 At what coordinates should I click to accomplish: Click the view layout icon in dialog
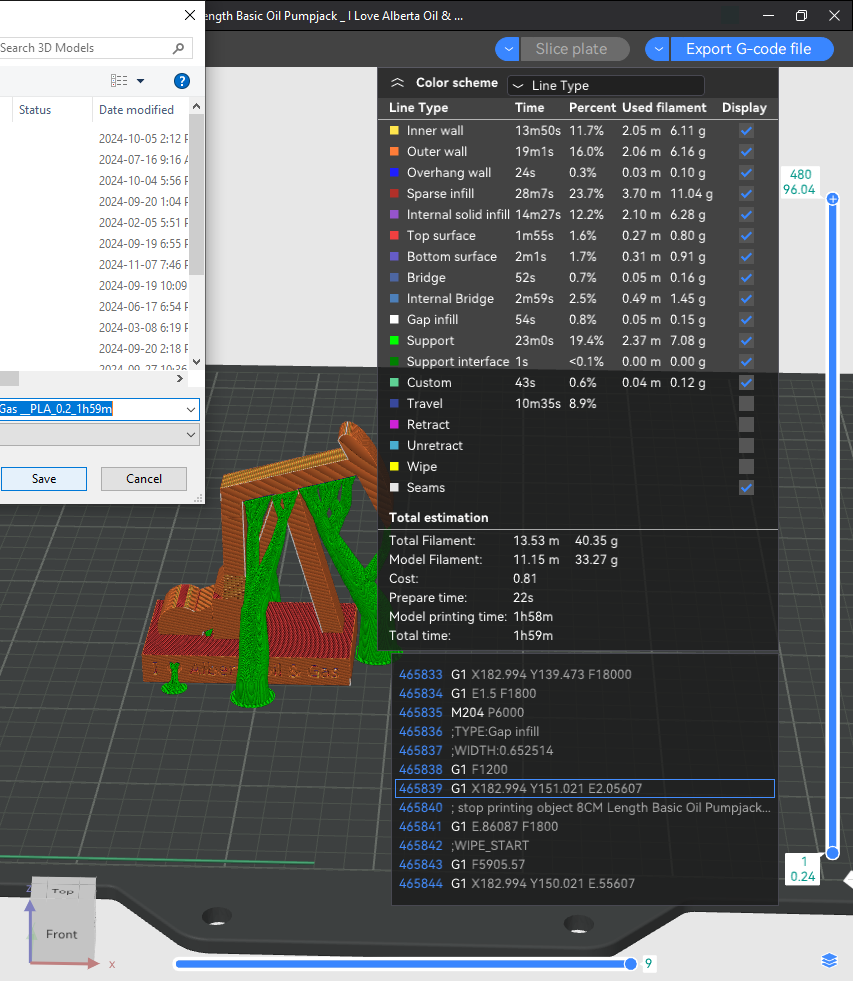[x=119, y=81]
